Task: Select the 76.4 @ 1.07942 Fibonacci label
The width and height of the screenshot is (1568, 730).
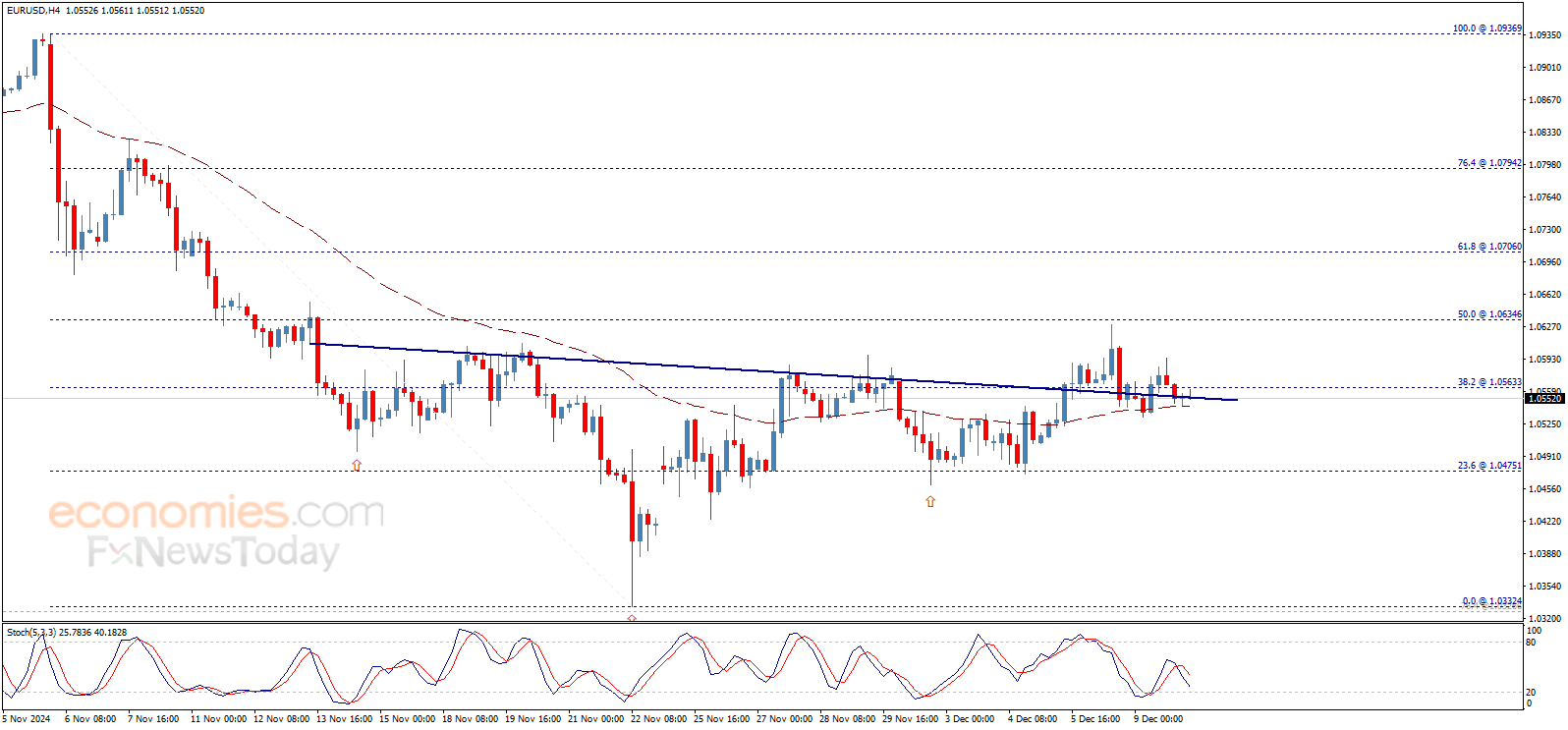Action: [1489, 163]
